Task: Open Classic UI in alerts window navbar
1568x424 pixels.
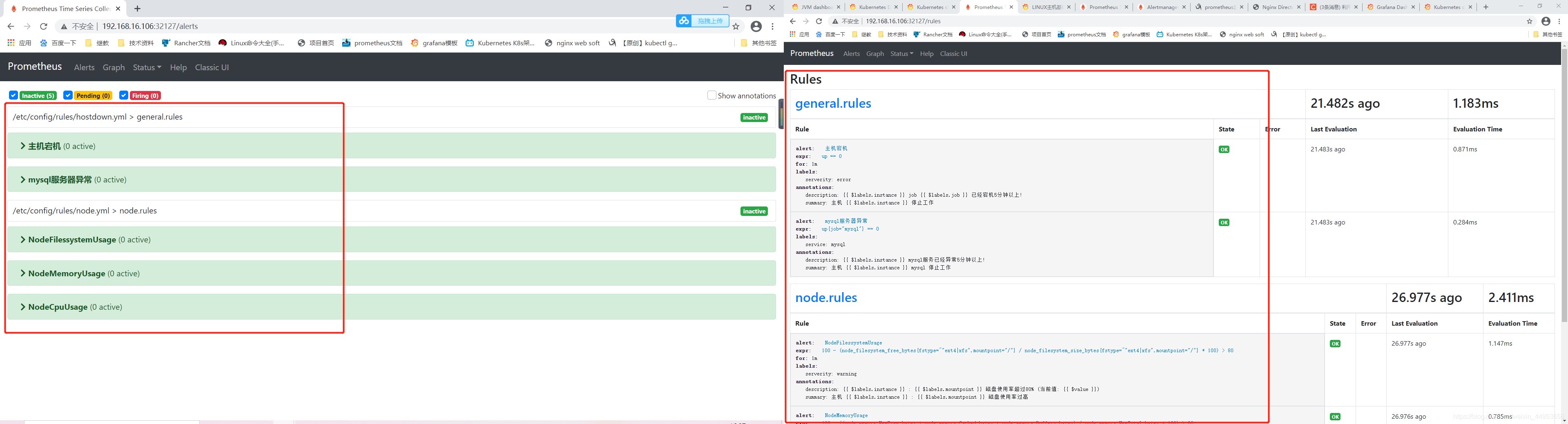Action: point(212,67)
